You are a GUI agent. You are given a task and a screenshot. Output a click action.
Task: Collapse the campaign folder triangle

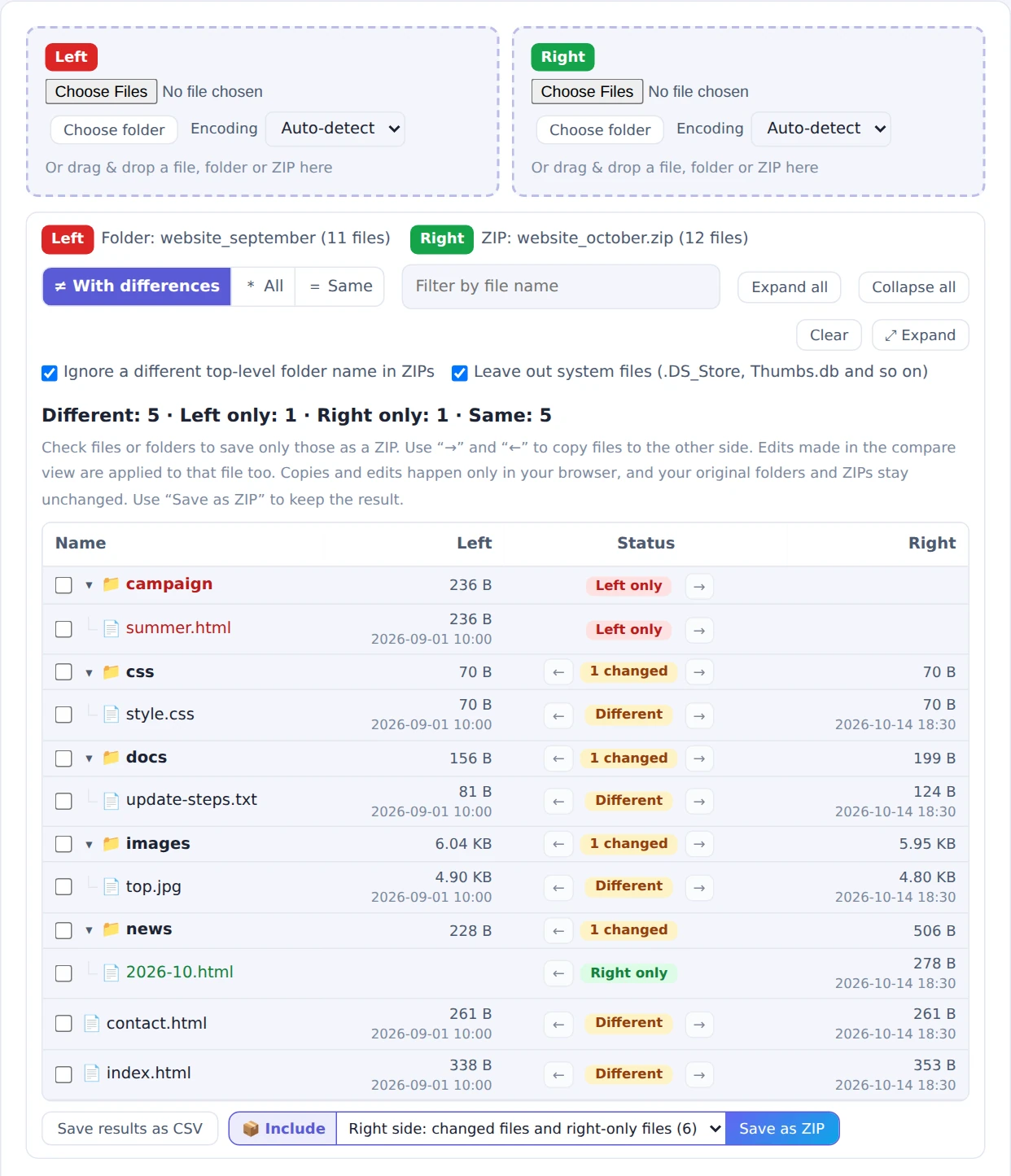point(89,585)
